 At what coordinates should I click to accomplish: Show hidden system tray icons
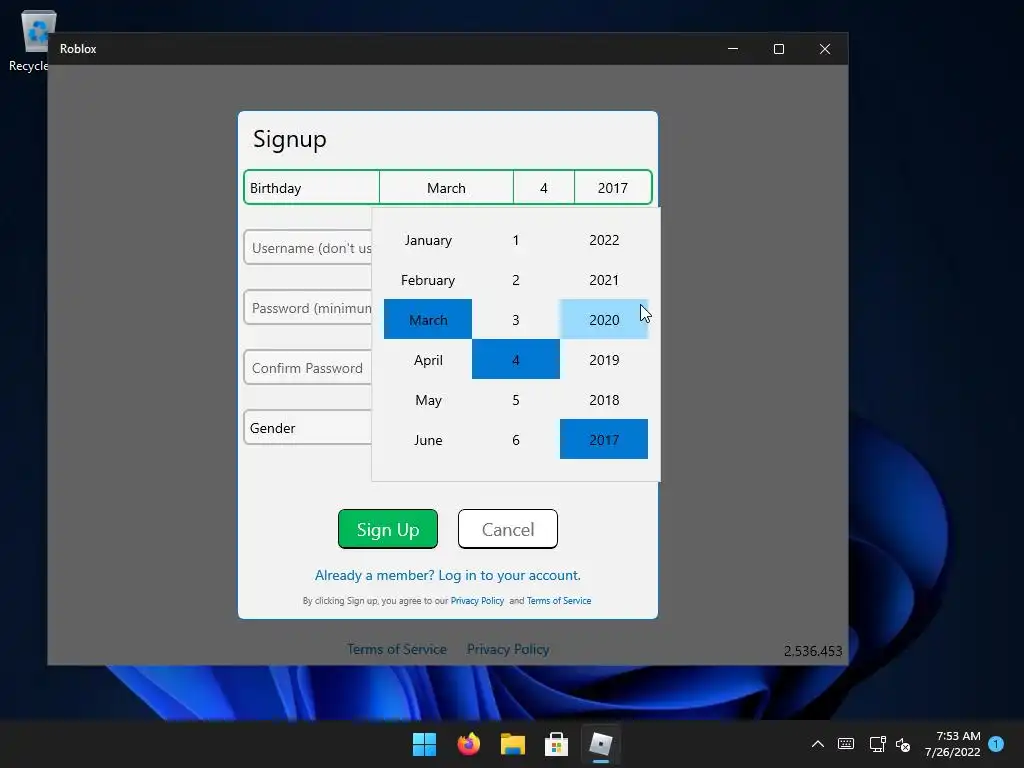click(818, 744)
